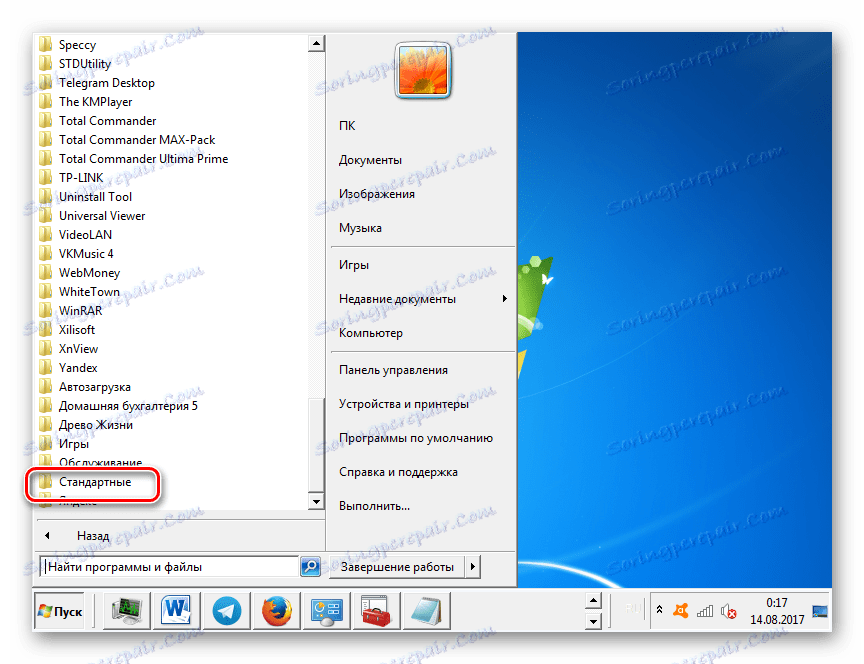Open Справка и поддержка
Screen dimensions: 864x664
[398, 472]
